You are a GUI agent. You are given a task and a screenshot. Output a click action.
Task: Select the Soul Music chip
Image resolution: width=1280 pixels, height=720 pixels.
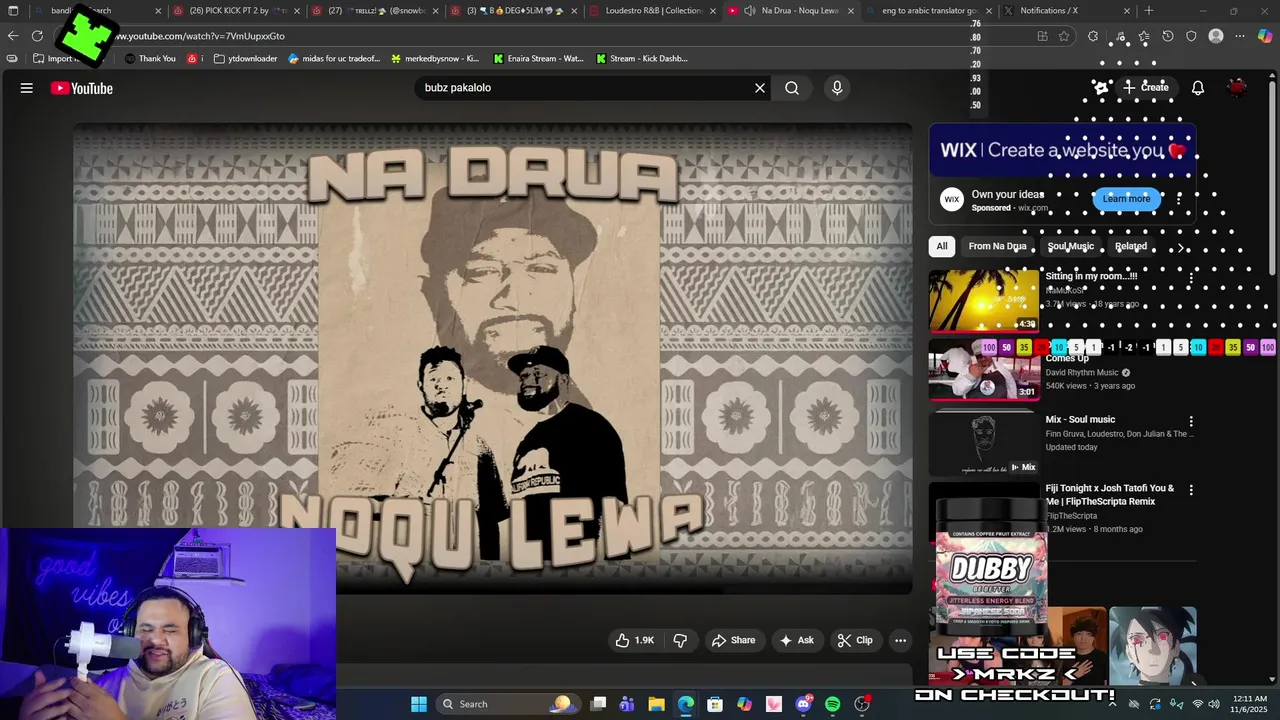click(x=1070, y=246)
